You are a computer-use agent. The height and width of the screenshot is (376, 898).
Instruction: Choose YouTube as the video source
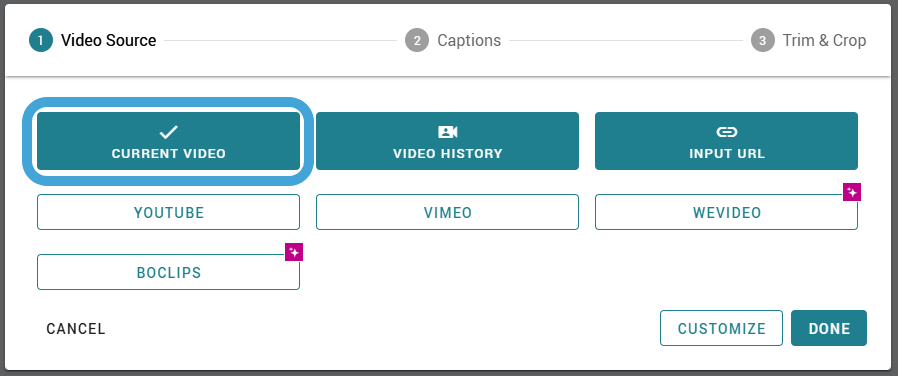click(168, 212)
